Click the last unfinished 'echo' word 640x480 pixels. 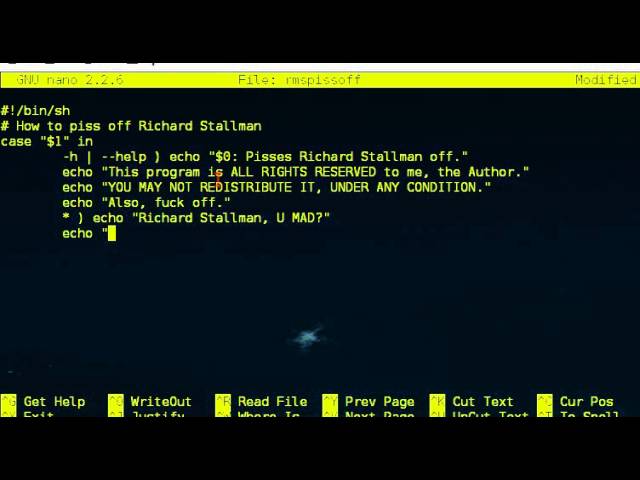click(x=77, y=233)
